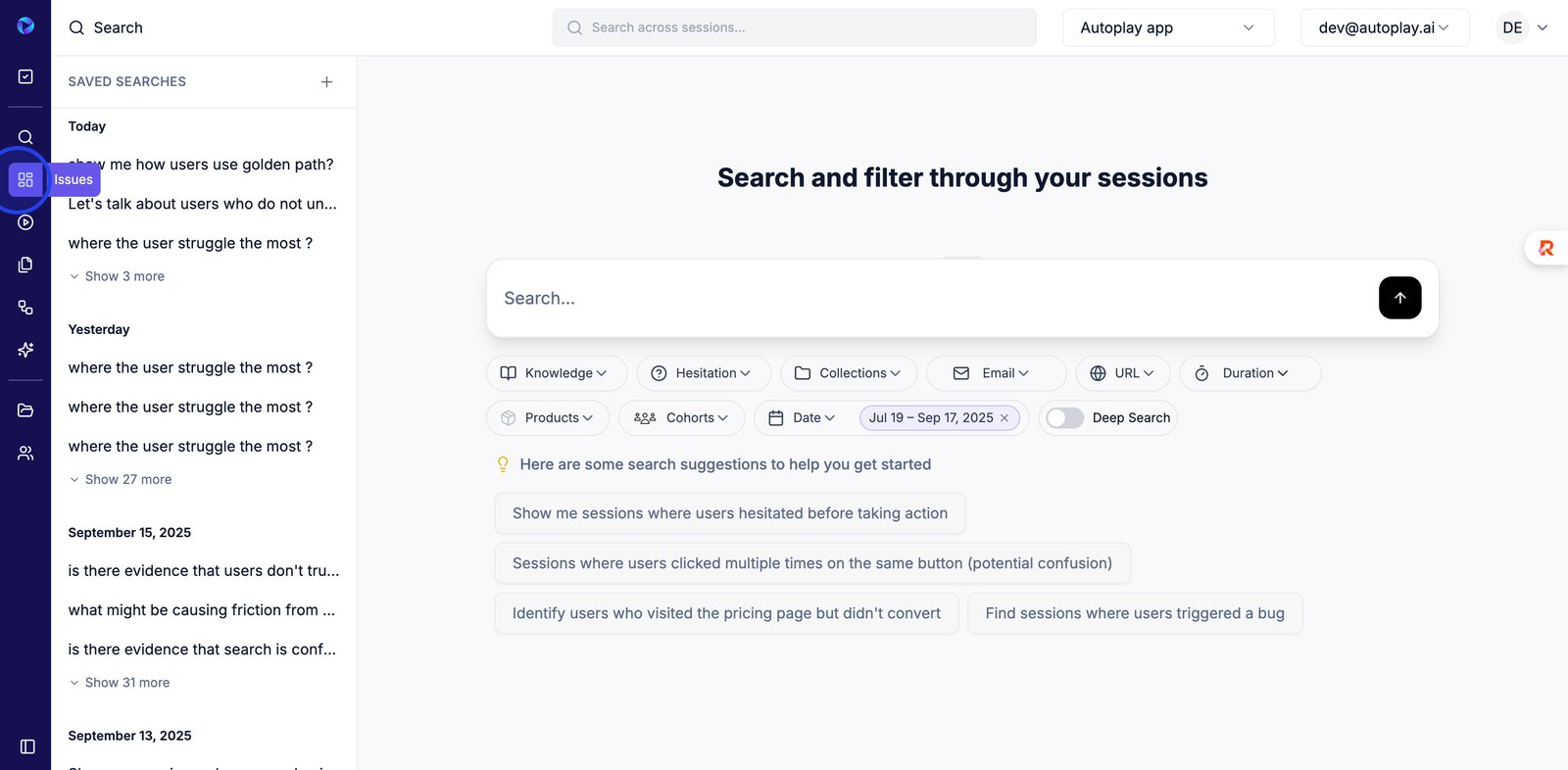Expand Show 27 more under Yesterday
The width and height of the screenshot is (1568, 770).
[127, 480]
